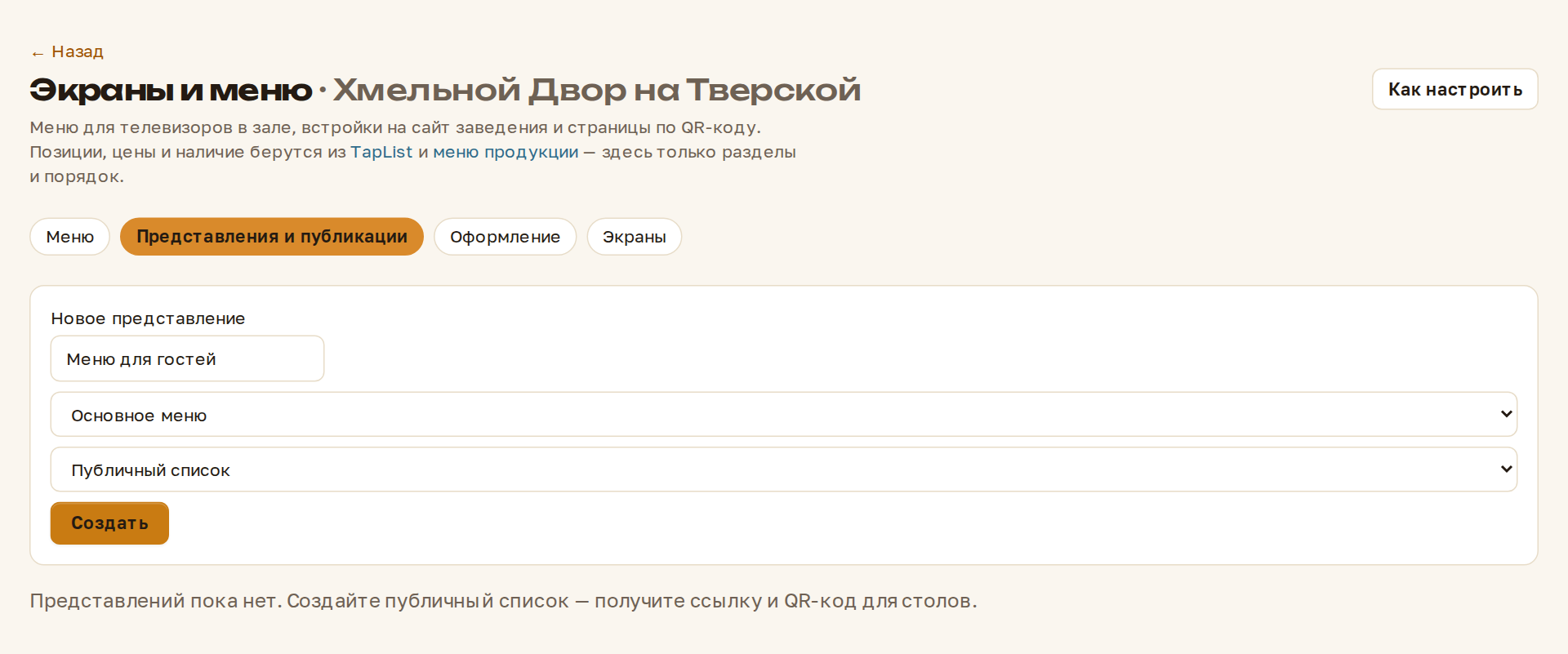Image resolution: width=1568 pixels, height=654 pixels.
Task: Follow the TapList link
Action: pyautogui.click(x=381, y=152)
